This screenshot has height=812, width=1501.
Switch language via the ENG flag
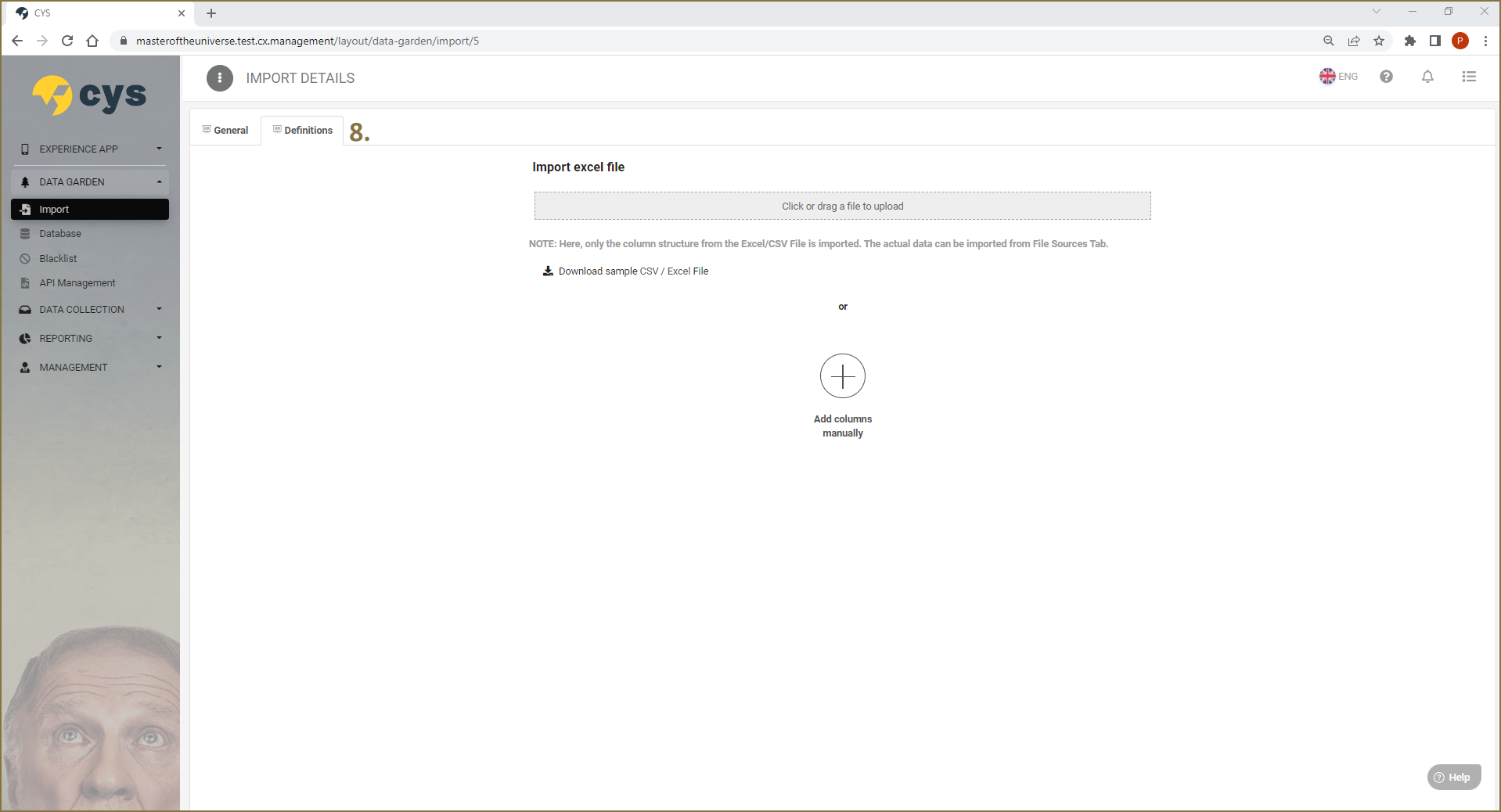(1338, 77)
